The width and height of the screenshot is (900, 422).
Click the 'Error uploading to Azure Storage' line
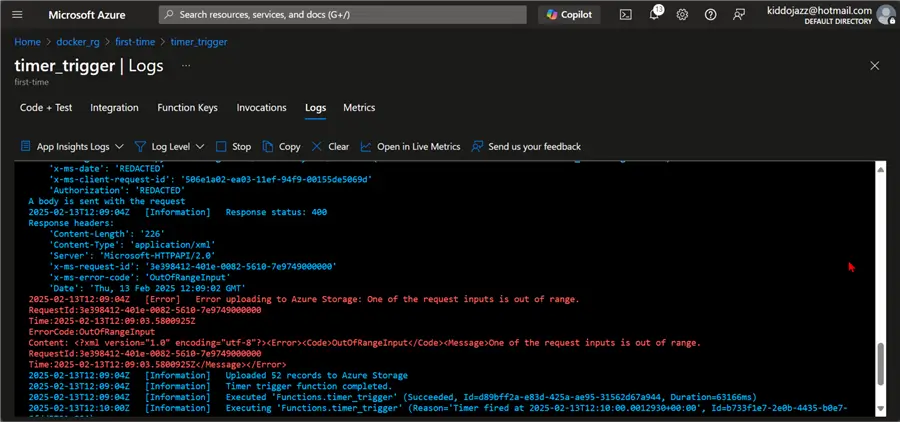pyautogui.click(x=304, y=299)
